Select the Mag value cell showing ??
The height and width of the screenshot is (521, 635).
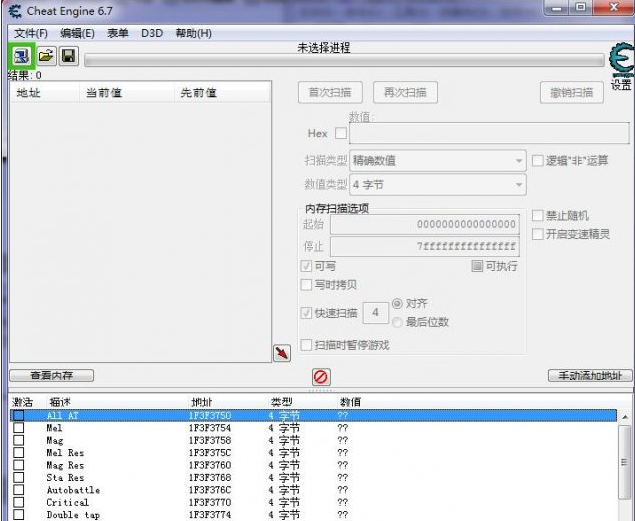pyautogui.click(x=343, y=440)
